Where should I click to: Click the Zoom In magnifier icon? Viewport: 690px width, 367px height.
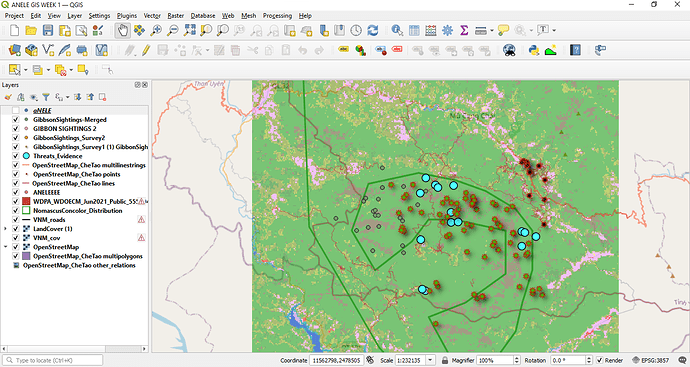(x=156, y=30)
